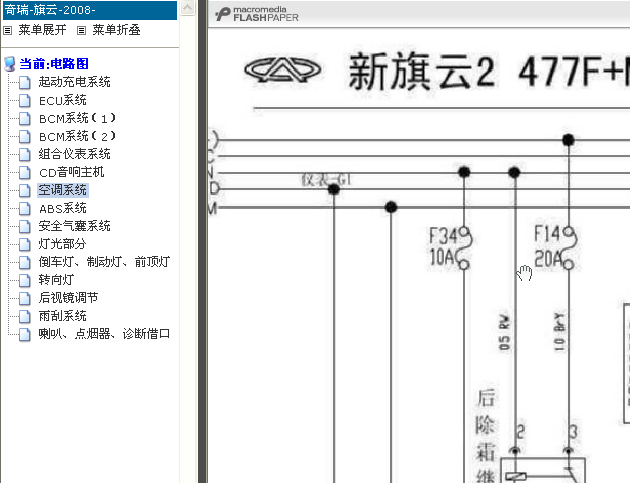Viewport: 630px width, 483px height.
Task: Open the BCM系统(1) diagram
Action: tap(77, 118)
